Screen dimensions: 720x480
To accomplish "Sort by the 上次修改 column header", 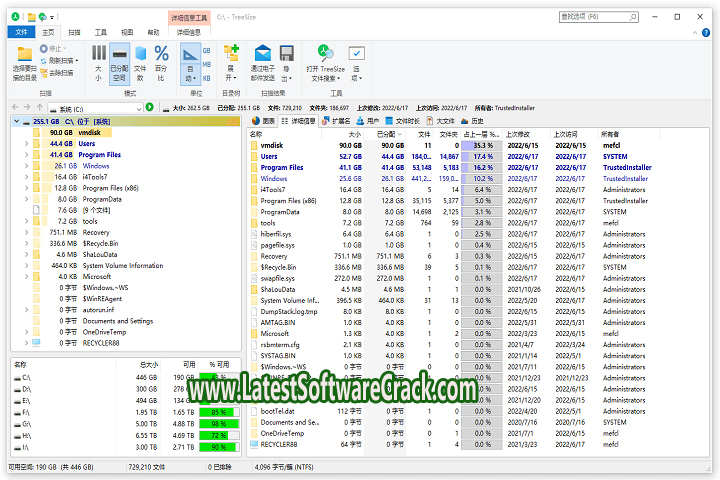I will (518, 133).
